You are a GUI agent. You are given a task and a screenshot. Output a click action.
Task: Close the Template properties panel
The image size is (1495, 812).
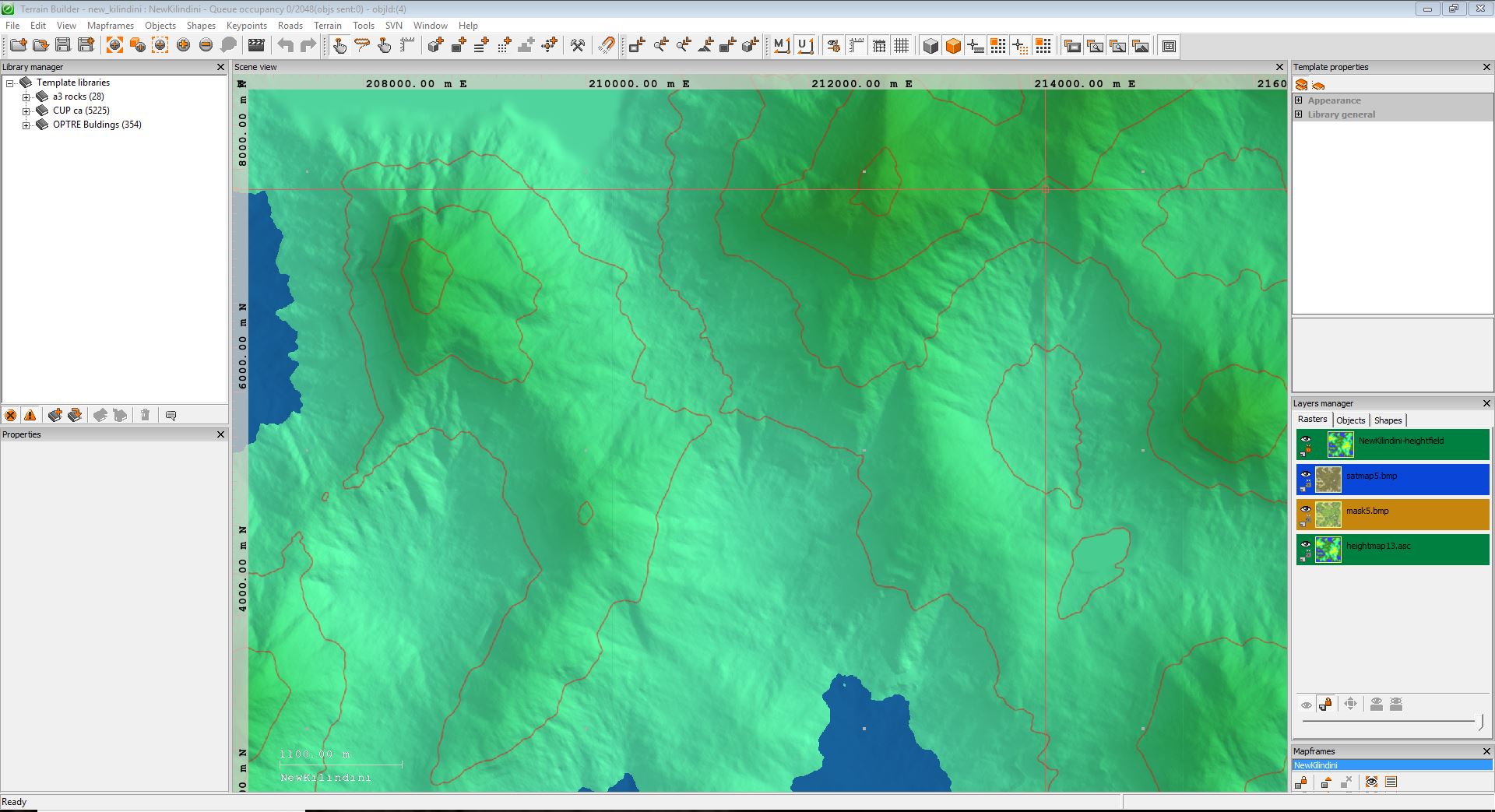click(1486, 67)
